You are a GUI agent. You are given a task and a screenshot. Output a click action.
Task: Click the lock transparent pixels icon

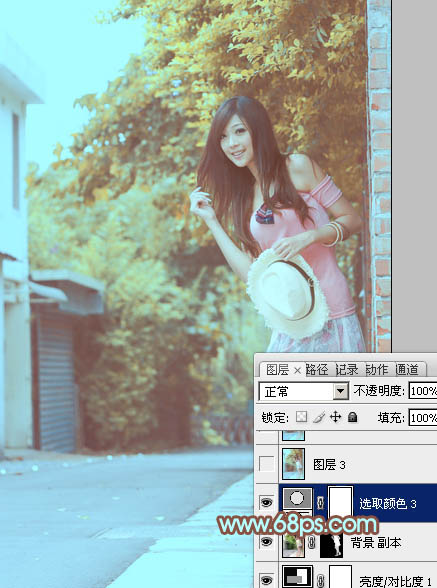301,417
